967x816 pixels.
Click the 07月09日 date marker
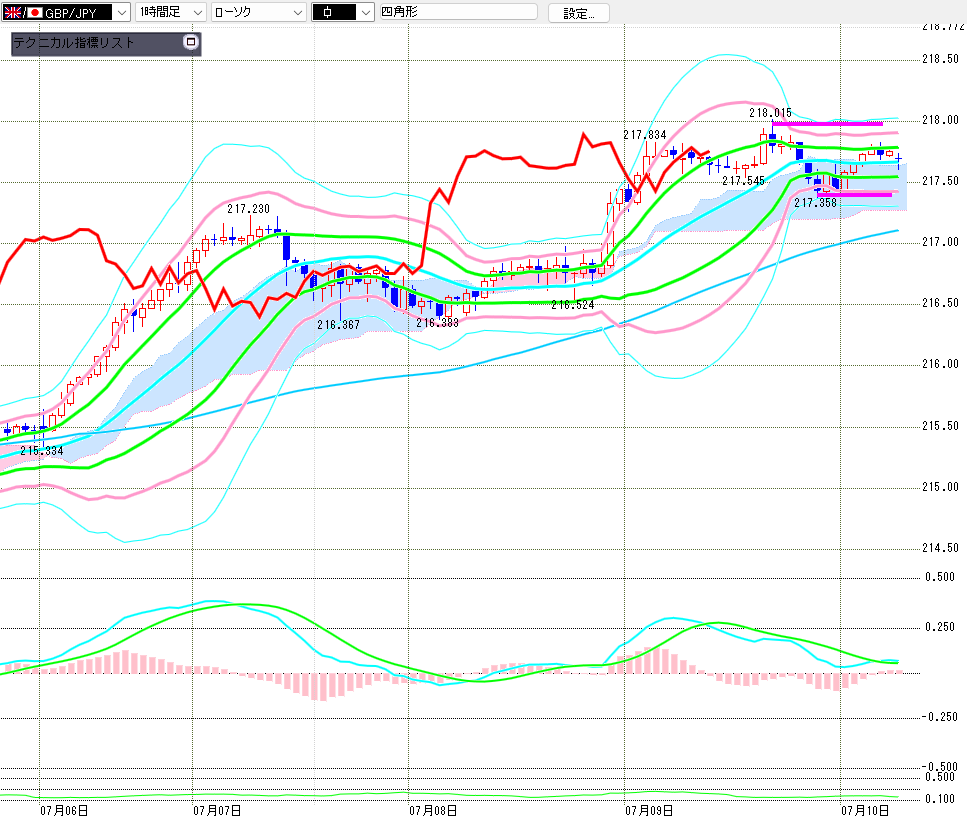(x=649, y=810)
